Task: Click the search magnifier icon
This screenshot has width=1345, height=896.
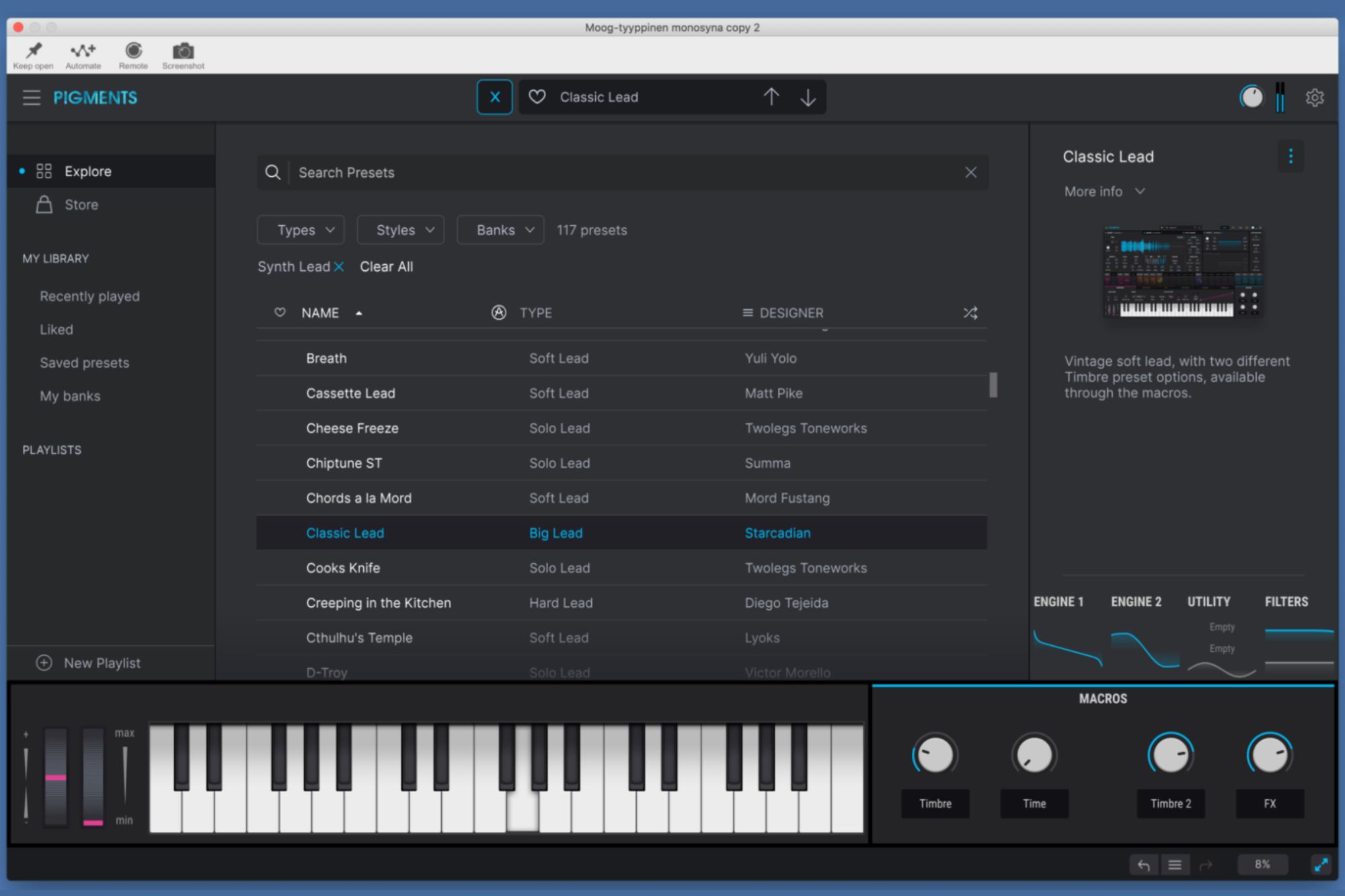Action: [272, 173]
